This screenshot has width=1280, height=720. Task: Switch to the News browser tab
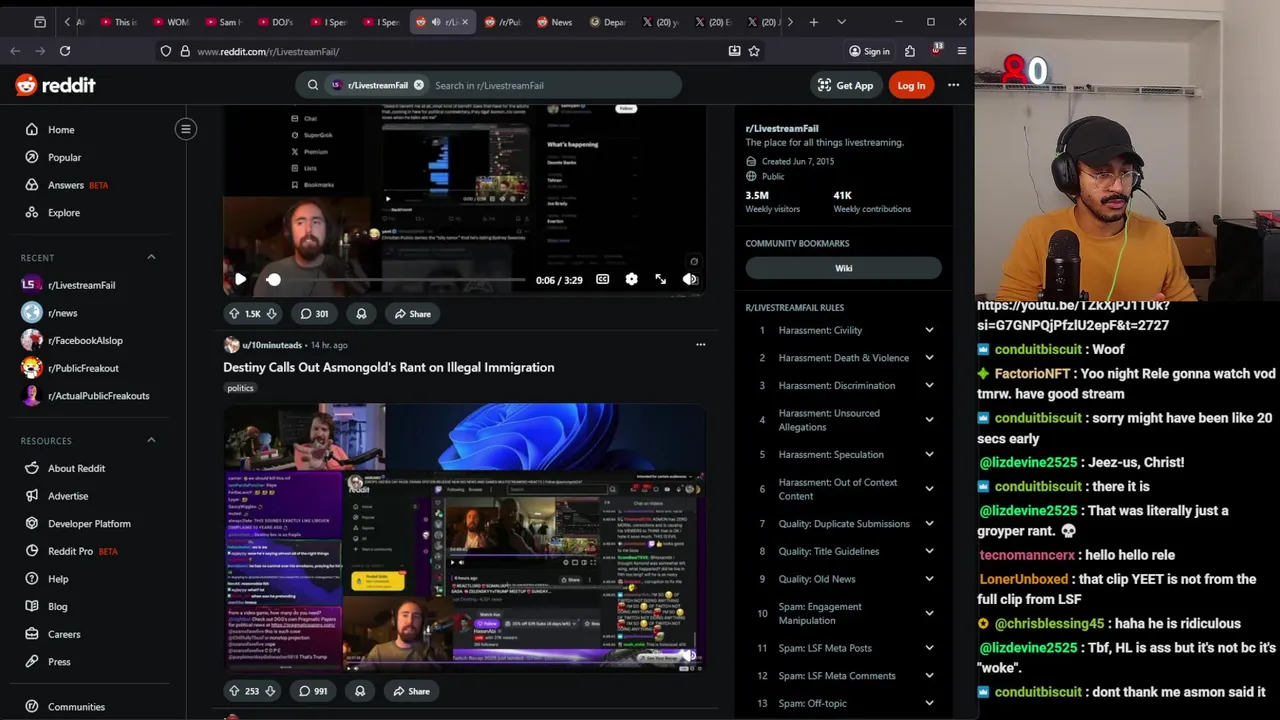554,22
